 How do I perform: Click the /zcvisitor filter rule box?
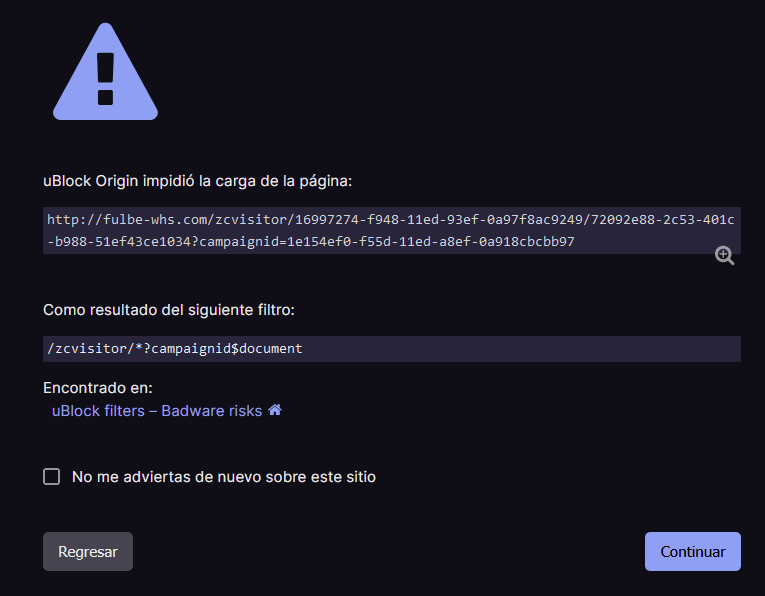click(391, 349)
